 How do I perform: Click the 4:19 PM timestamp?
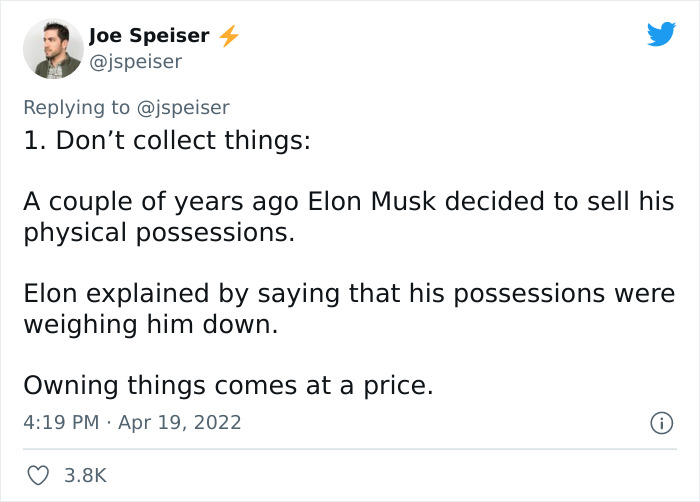[61, 422]
